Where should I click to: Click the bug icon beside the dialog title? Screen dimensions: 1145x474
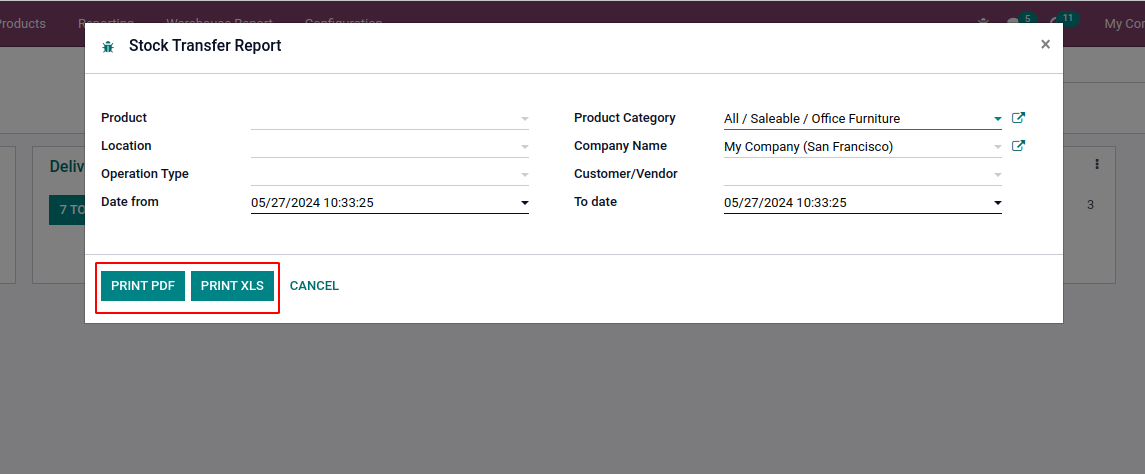click(x=108, y=46)
